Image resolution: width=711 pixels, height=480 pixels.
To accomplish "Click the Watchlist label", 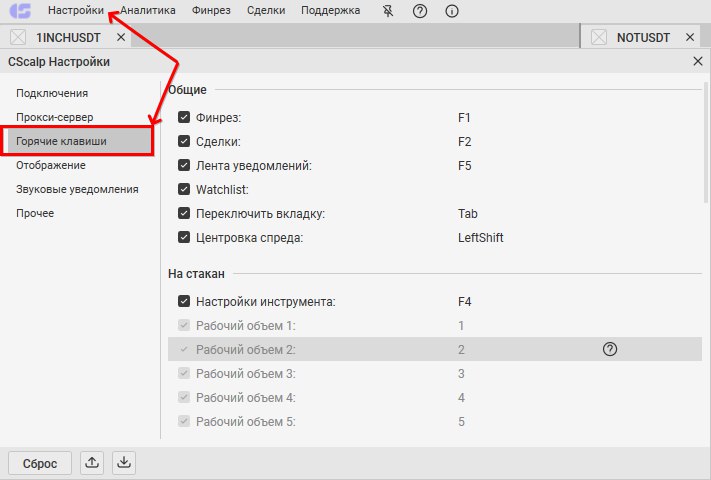I will coord(222,189).
